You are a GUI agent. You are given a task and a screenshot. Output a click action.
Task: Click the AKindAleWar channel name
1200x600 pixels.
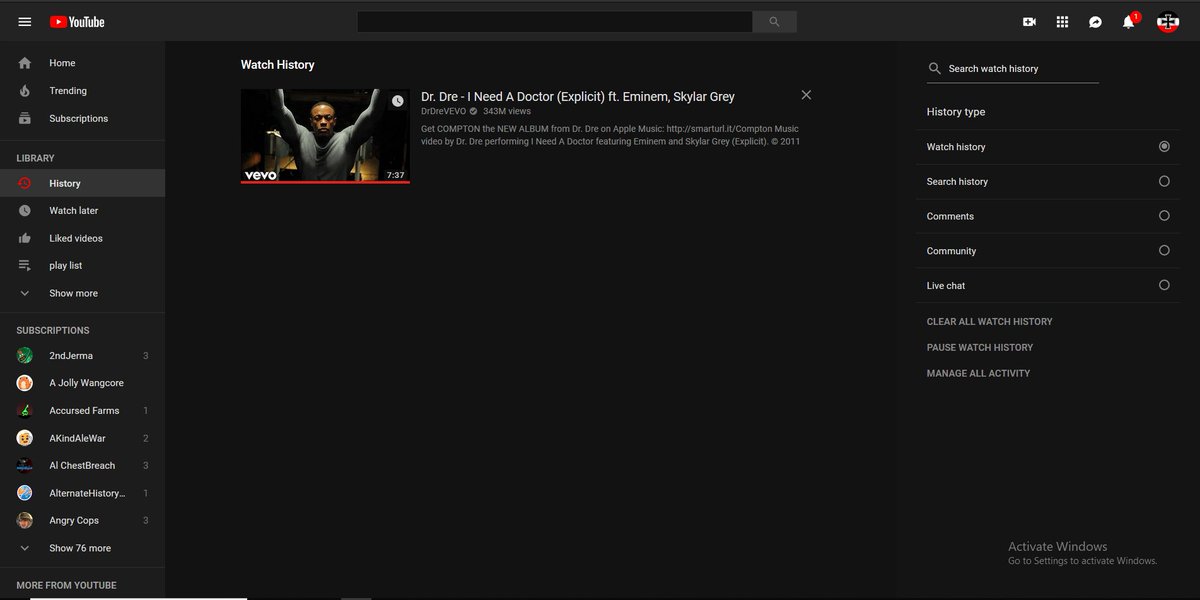77,438
